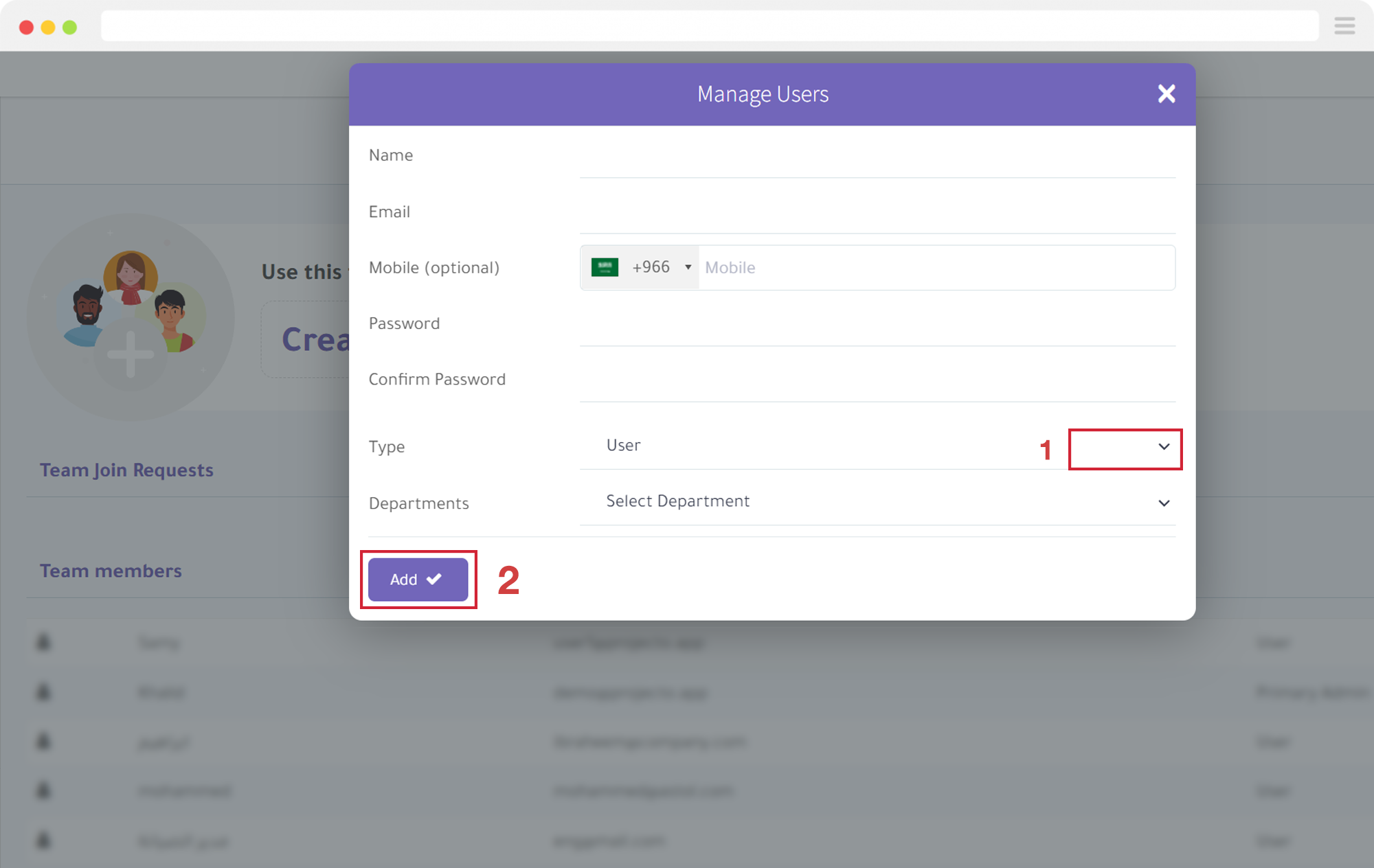Screen dimensions: 1374x868
Task: Click the close button on Manage Users dialog
Action: [x=1166, y=94]
